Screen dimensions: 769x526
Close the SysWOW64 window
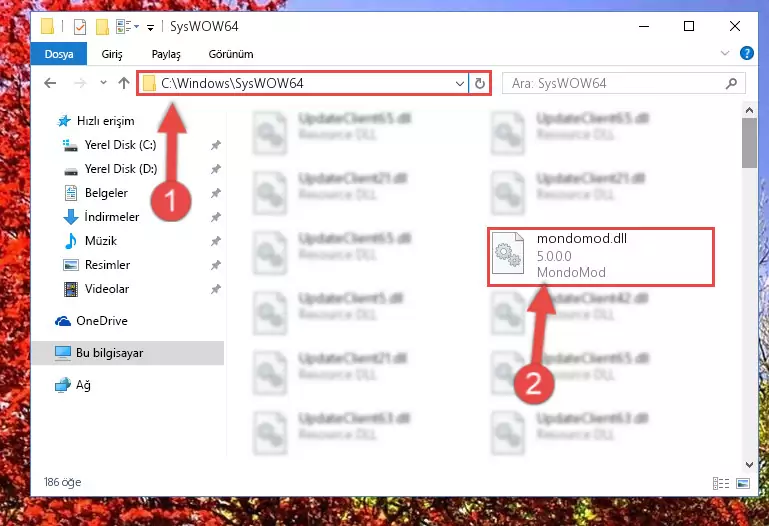click(734, 26)
